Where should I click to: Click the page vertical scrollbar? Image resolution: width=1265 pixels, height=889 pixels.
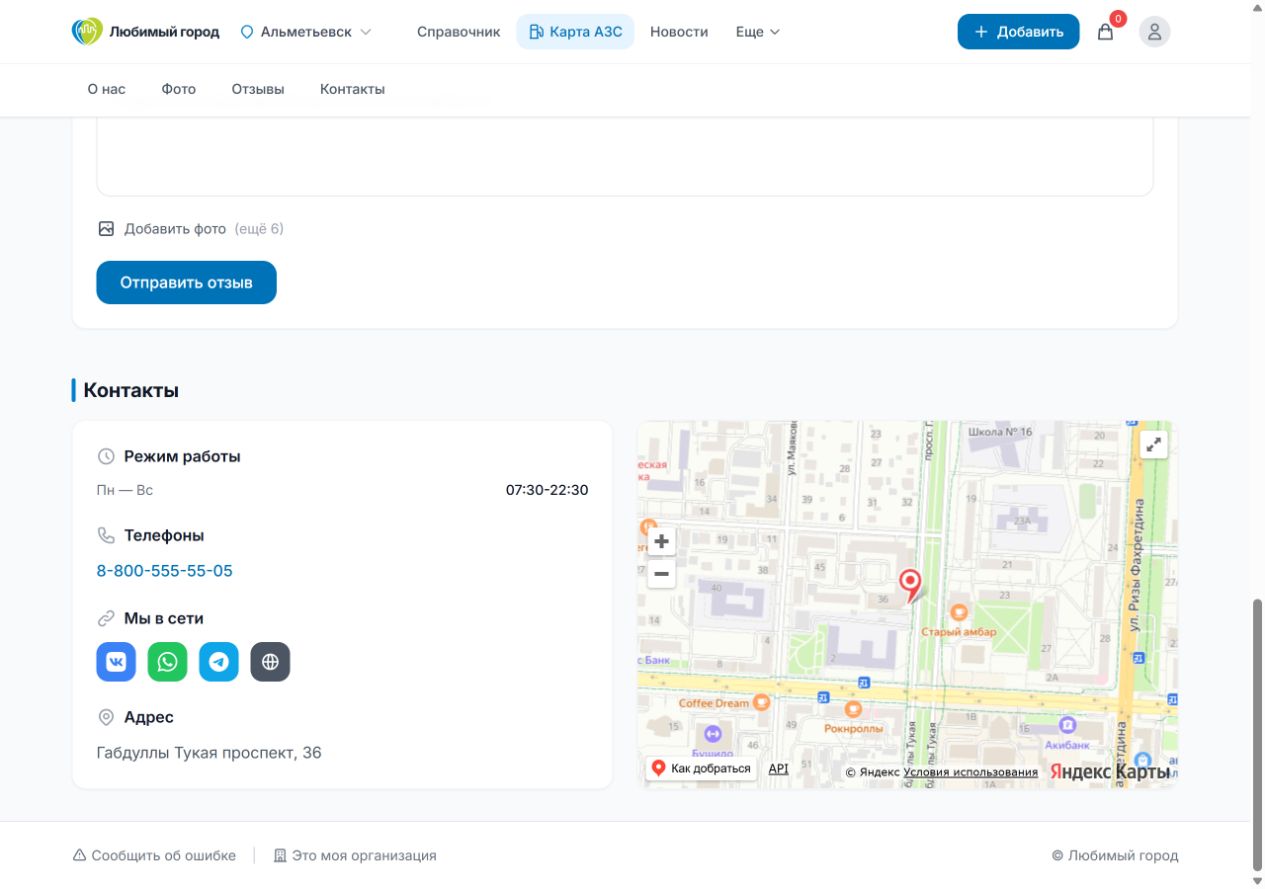pos(1258,734)
